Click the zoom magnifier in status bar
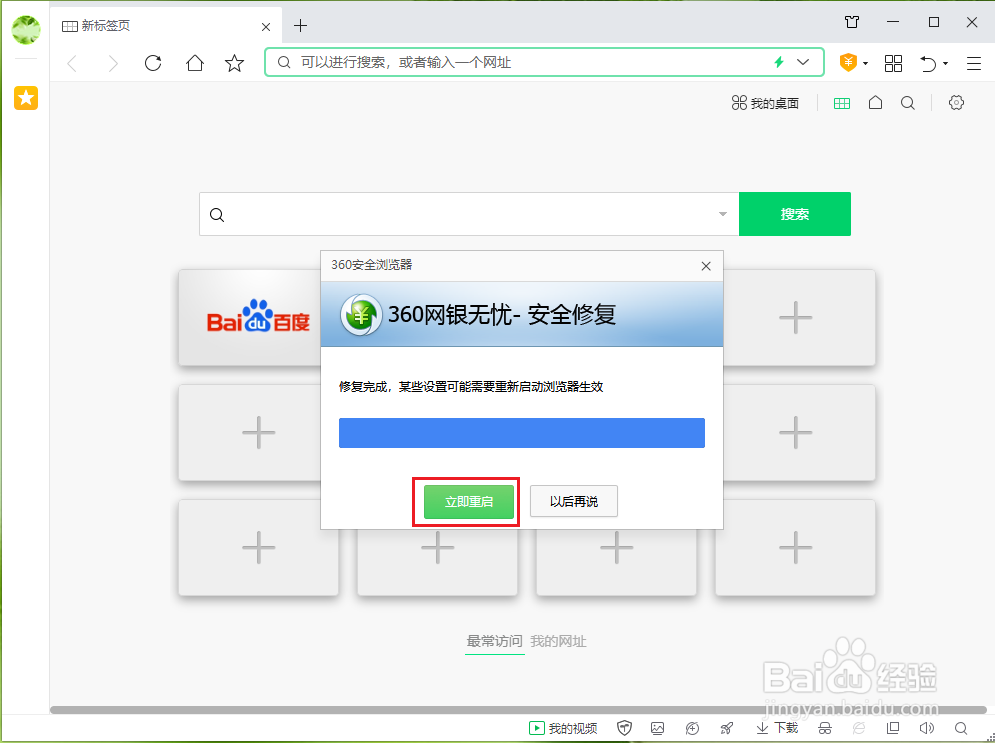Image resolution: width=995 pixels, height=743 pixels. (x=961, y=728)
